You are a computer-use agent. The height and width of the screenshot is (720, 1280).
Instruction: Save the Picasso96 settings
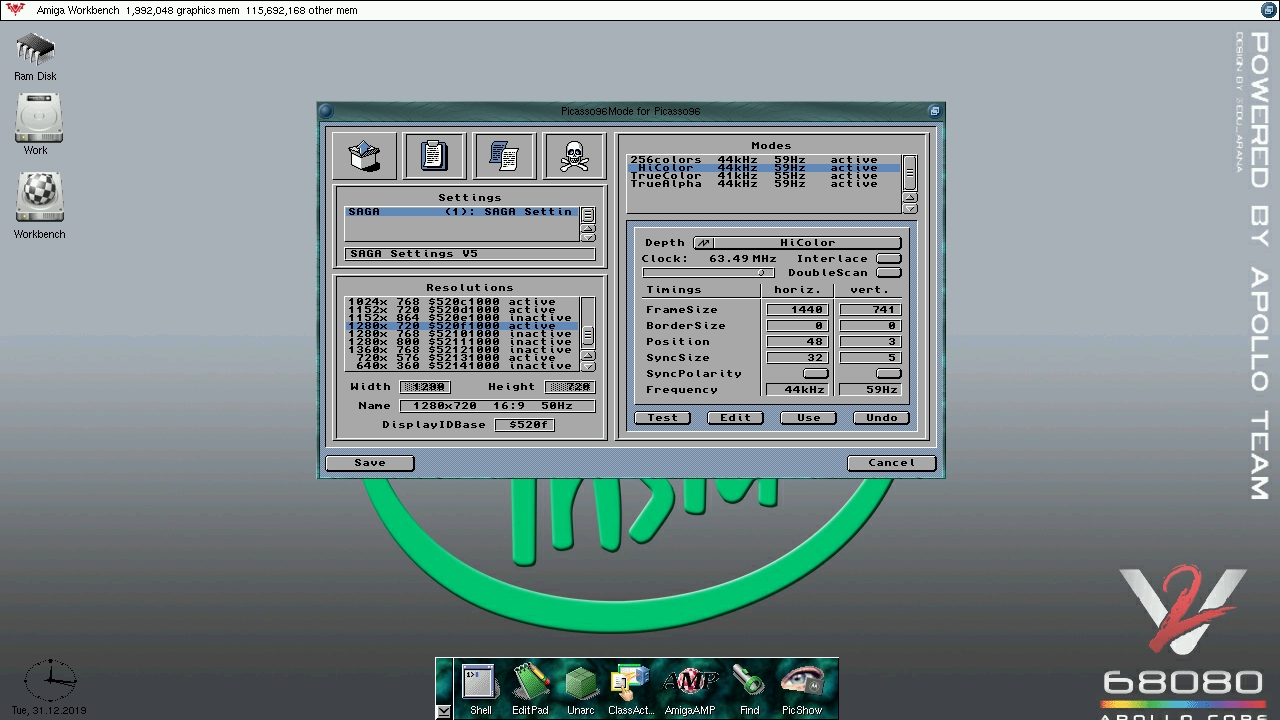tap(369, 463)
